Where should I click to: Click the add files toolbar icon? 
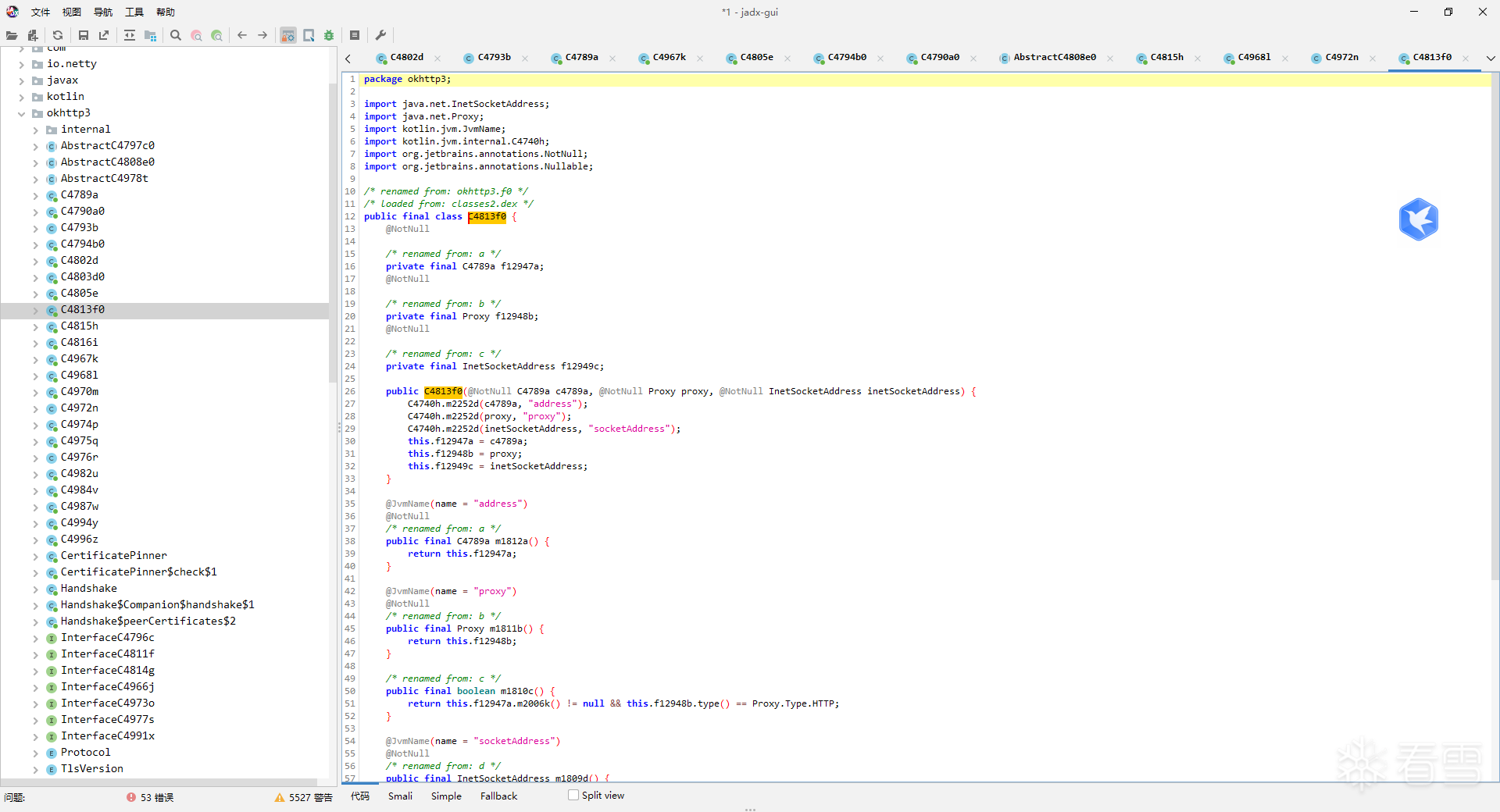pyautogui.click(x=32, y=35)
